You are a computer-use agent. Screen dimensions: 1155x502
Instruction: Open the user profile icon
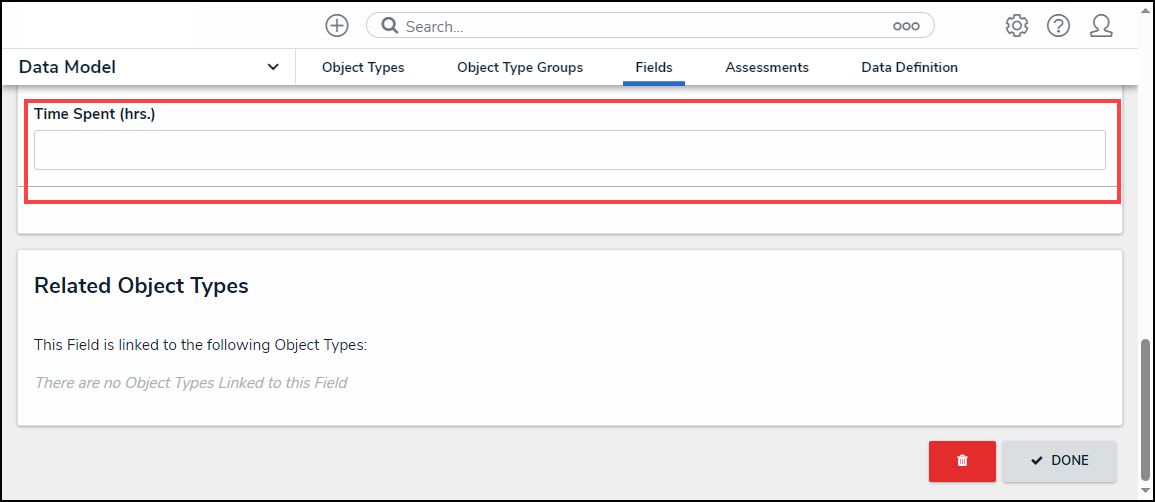(1101, 26)
